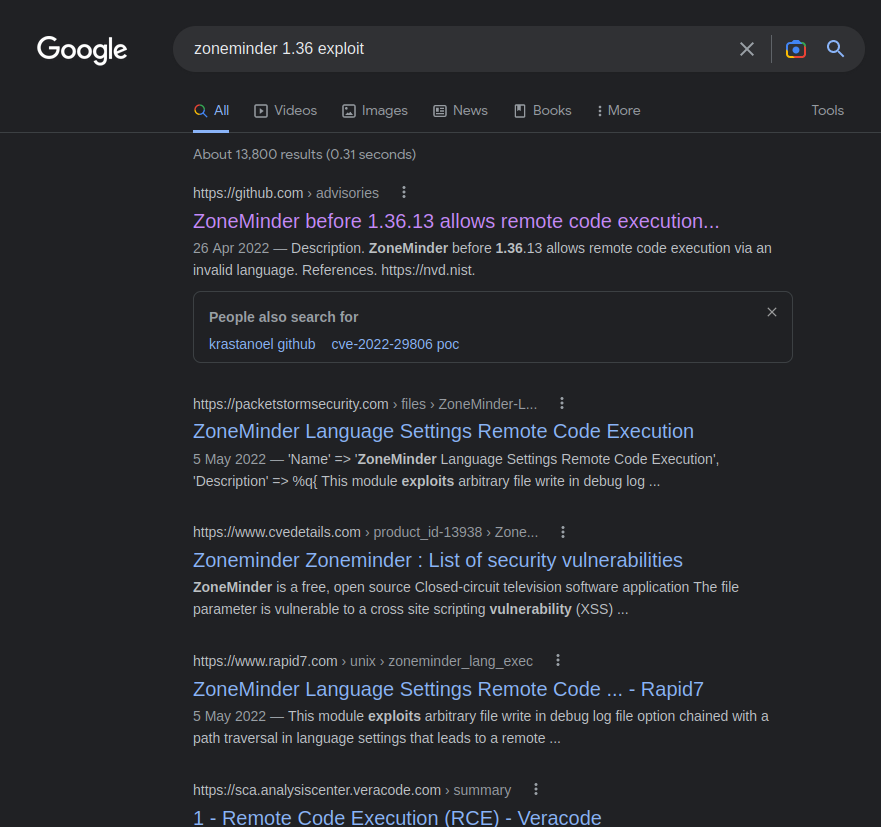
Task: Click the www.cvedetails.com URL breadcrumb
Action: click(366, 533)
